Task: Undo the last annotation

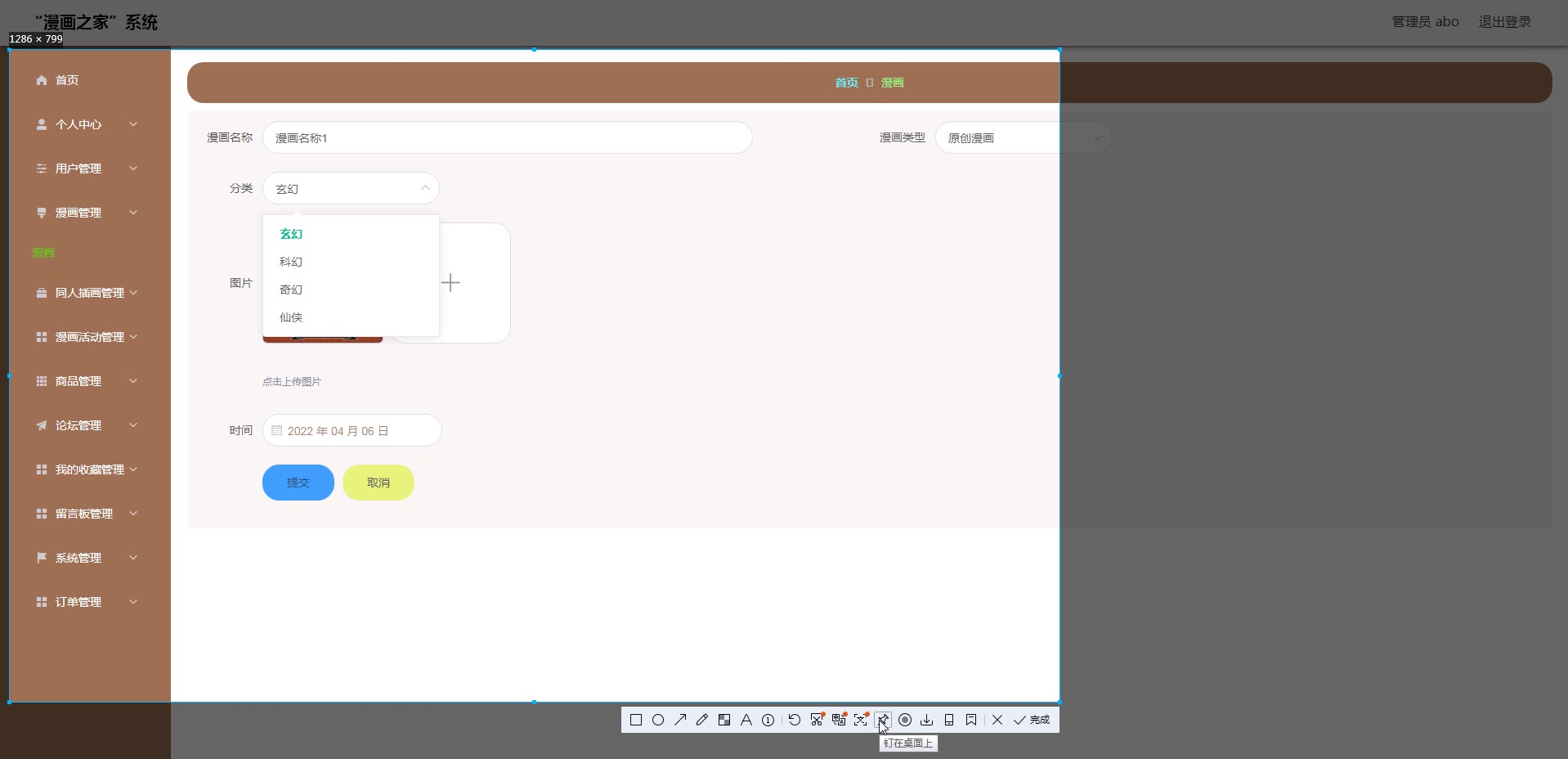Action: (x=794, y=720)
